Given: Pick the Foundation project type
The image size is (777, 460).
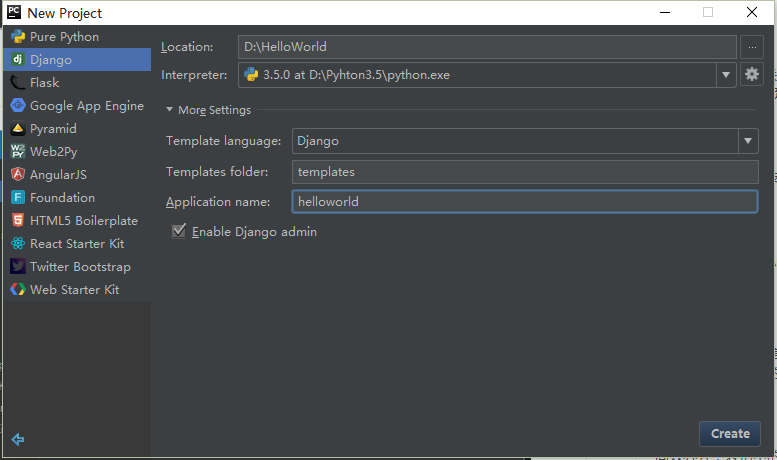Looking at the screenshot, I should [x=77, y=198].
